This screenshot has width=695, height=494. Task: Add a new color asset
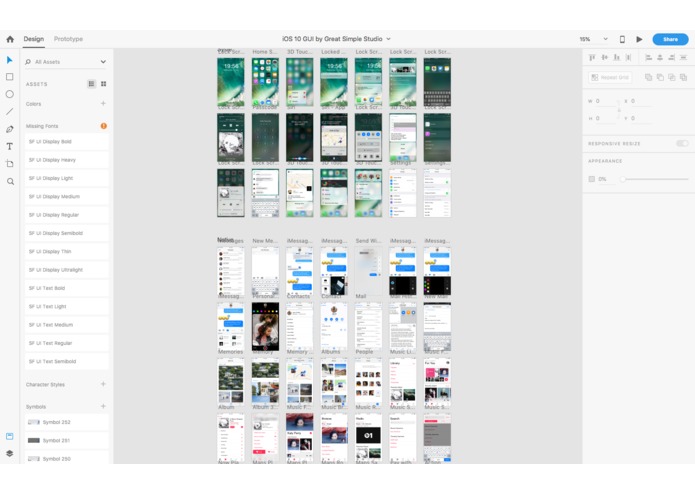[x=103, y=103]
